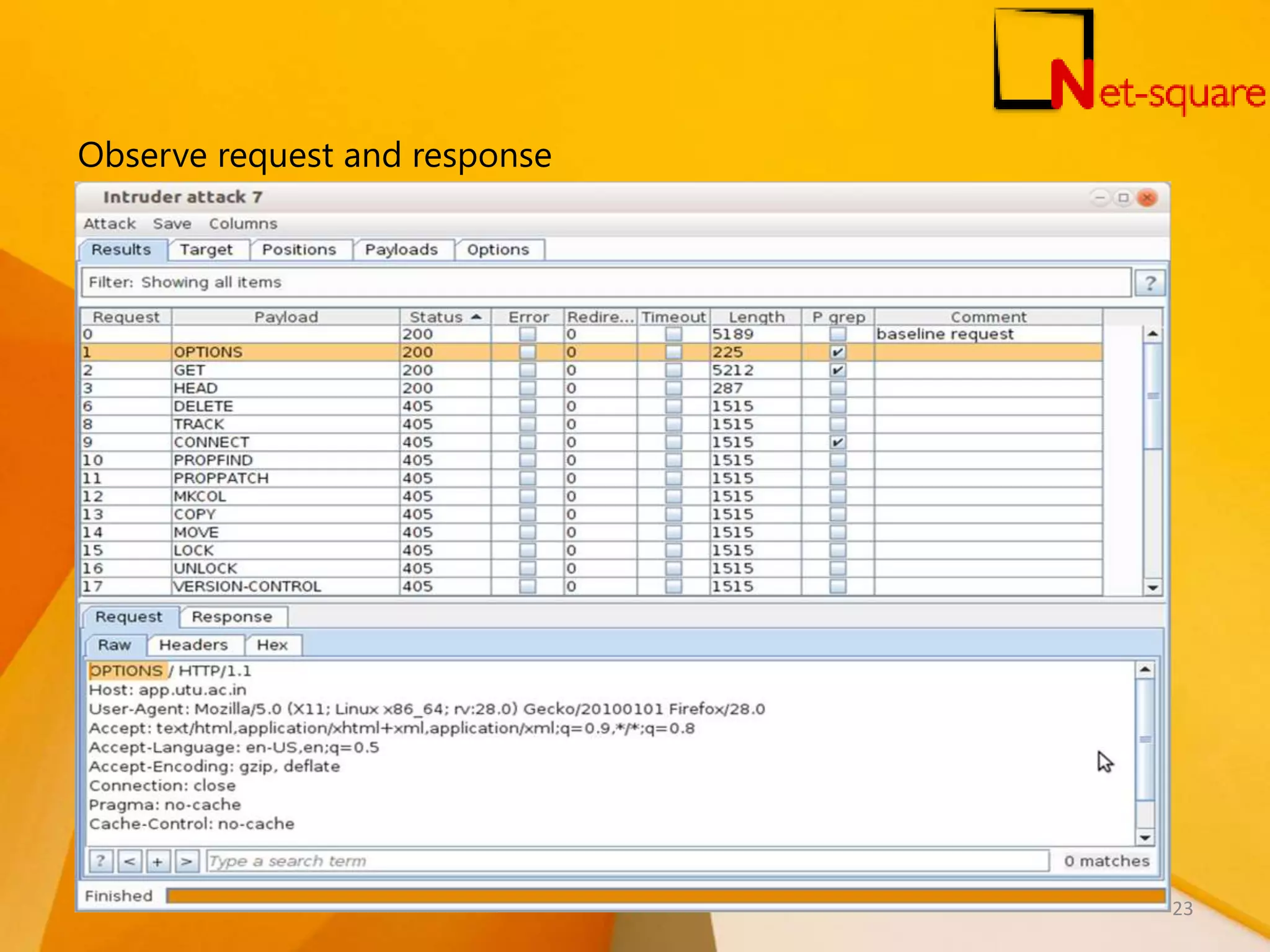Viewport: 1270px width, 952px height.
Task: Toggle Error checkbox for baseline request row
Action: point(528,334)
